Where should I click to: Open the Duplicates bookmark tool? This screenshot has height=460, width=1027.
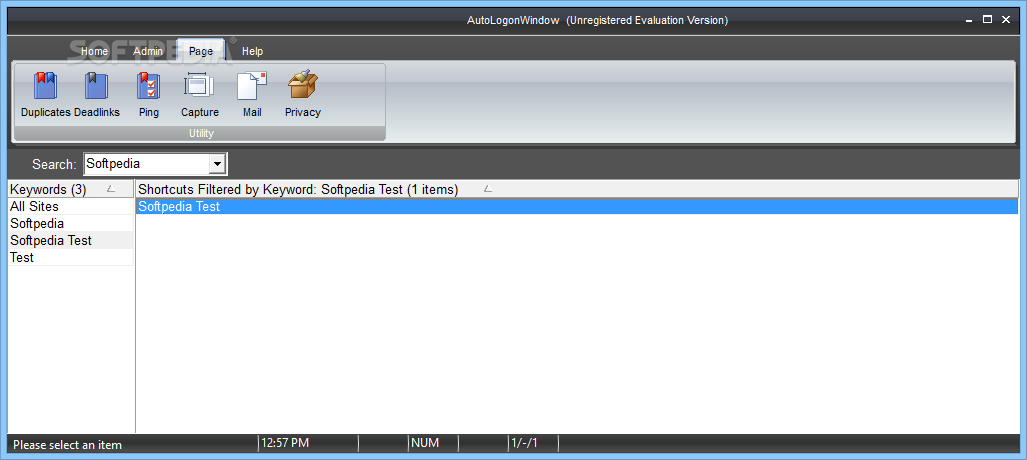(45, 95)
